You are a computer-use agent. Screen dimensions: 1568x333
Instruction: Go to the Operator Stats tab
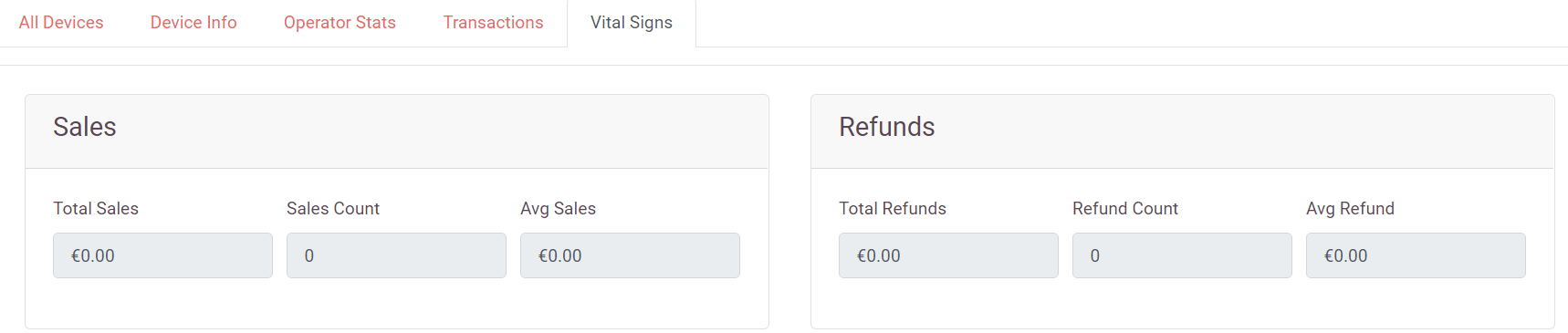click(340, 23)
